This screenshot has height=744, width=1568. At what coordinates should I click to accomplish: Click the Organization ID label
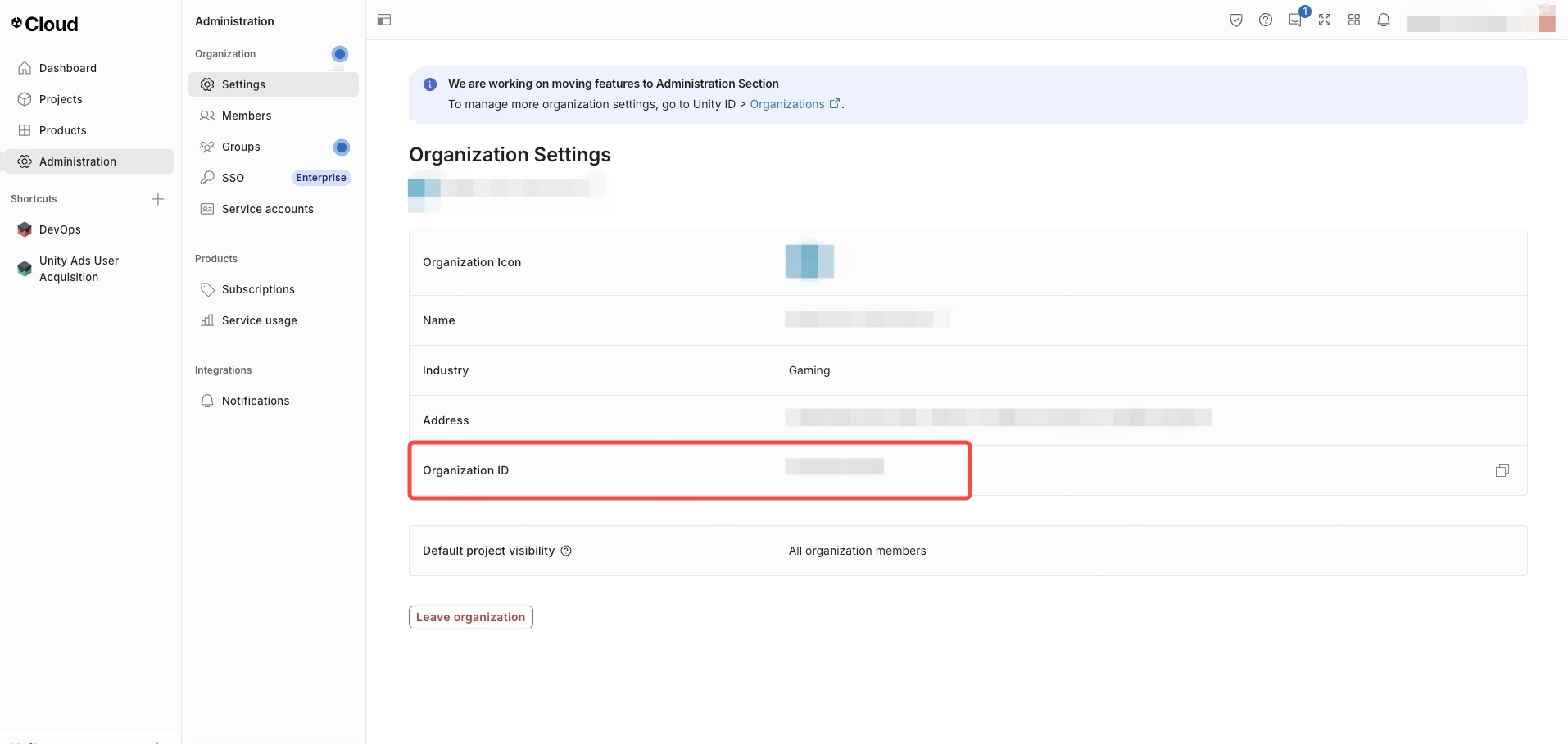465,470
